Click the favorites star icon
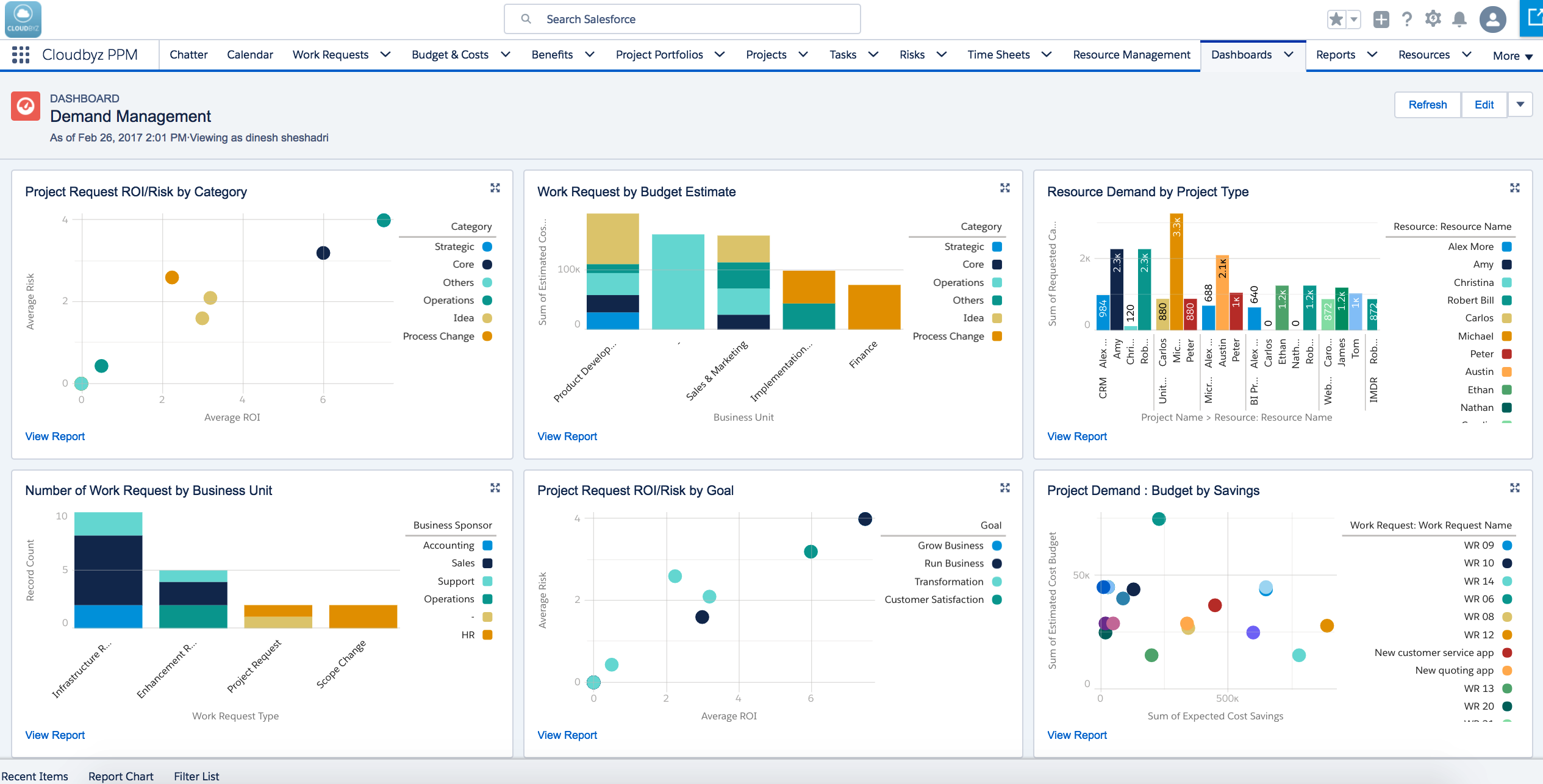This screenshot has width=1543, height=784. (x=1336, y=20)
